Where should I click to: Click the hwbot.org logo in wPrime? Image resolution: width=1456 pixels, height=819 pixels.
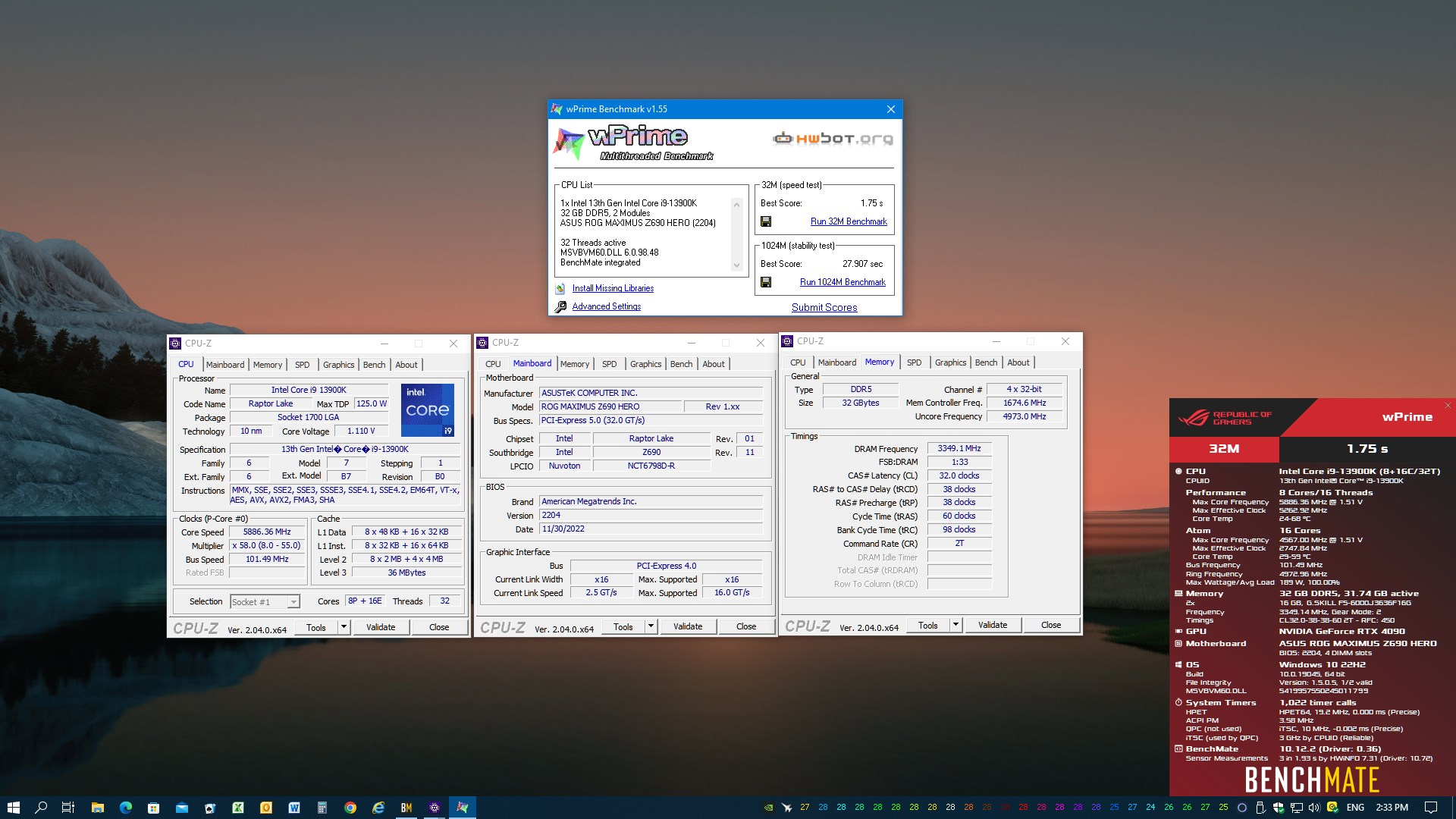tap(833, 138)
